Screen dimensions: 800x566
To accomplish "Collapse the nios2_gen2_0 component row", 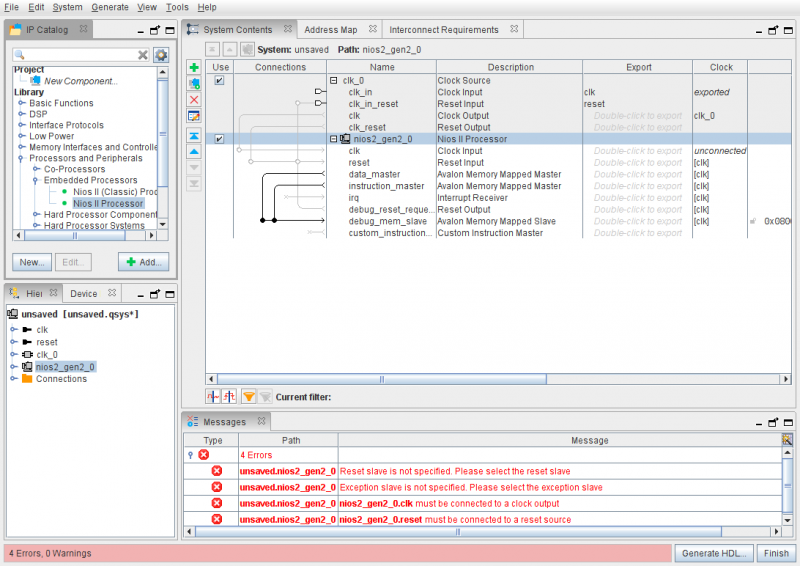I will click(334, 139).
